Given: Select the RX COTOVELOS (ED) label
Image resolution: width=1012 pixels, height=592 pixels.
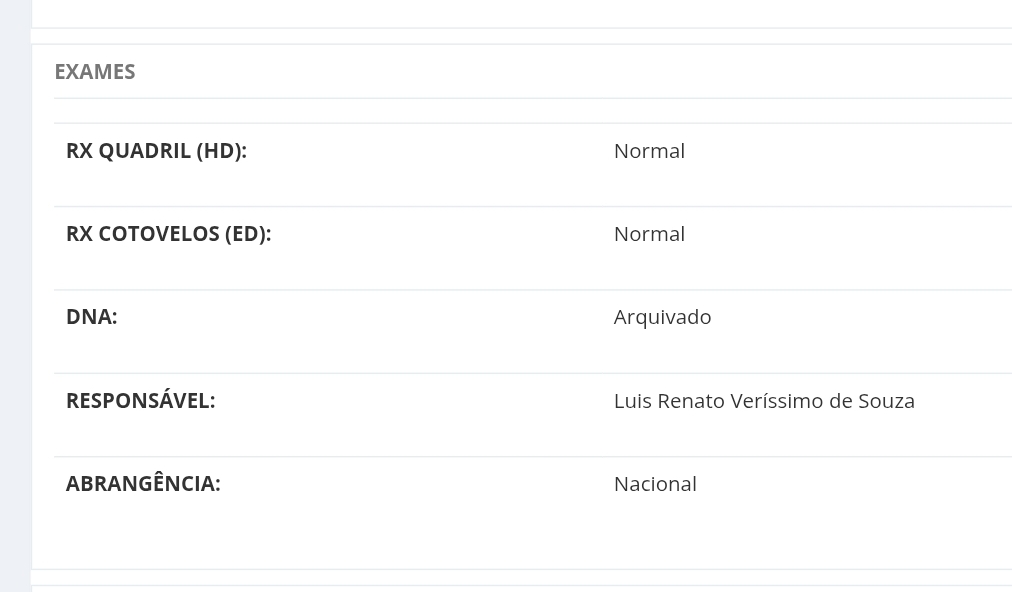Looking at the screenshot, I should (168, 234).
